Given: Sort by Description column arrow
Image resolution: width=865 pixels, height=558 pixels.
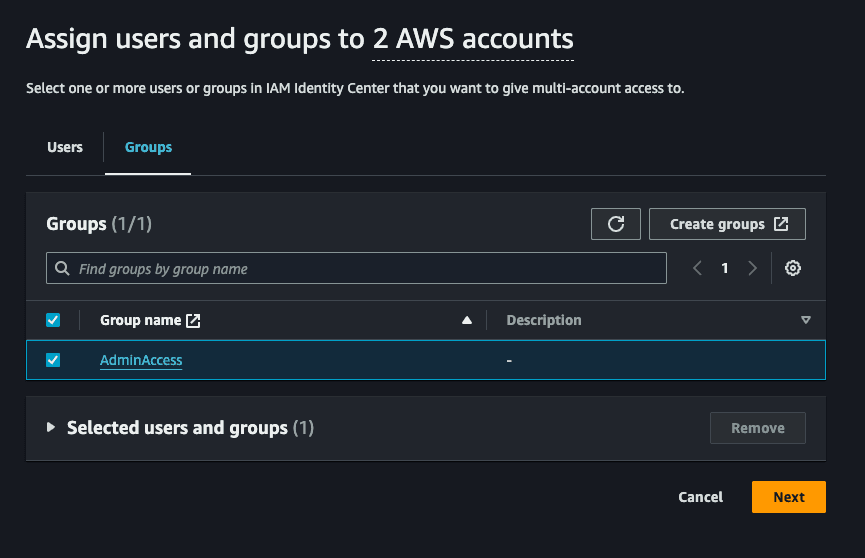Looking at the screenshot, I should coord(805,320).
